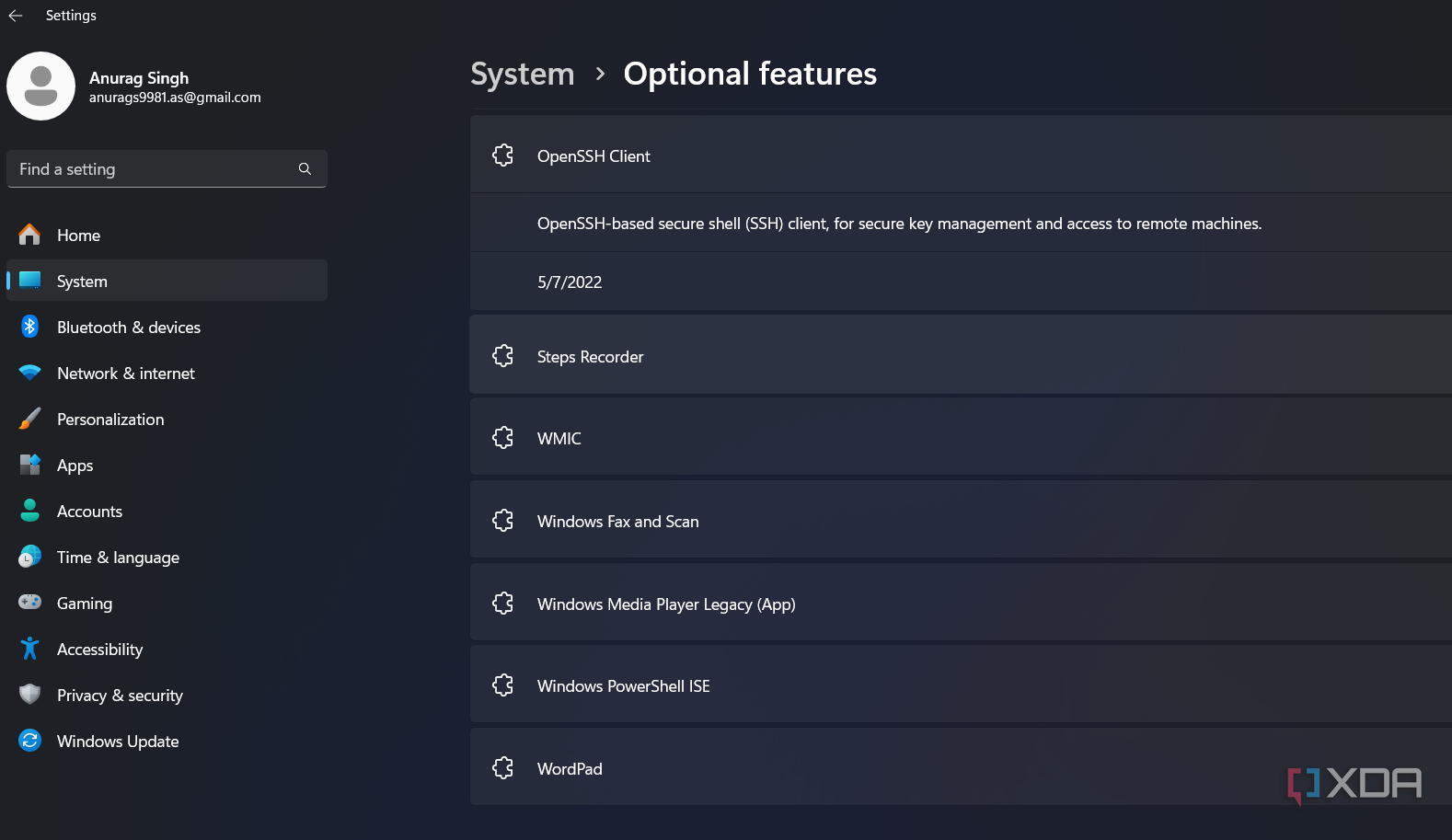This screenshot has height=840, width=1452.
Task: Click the Gaming controller icon
Action: pyautogui.click(x=29, y=603)
